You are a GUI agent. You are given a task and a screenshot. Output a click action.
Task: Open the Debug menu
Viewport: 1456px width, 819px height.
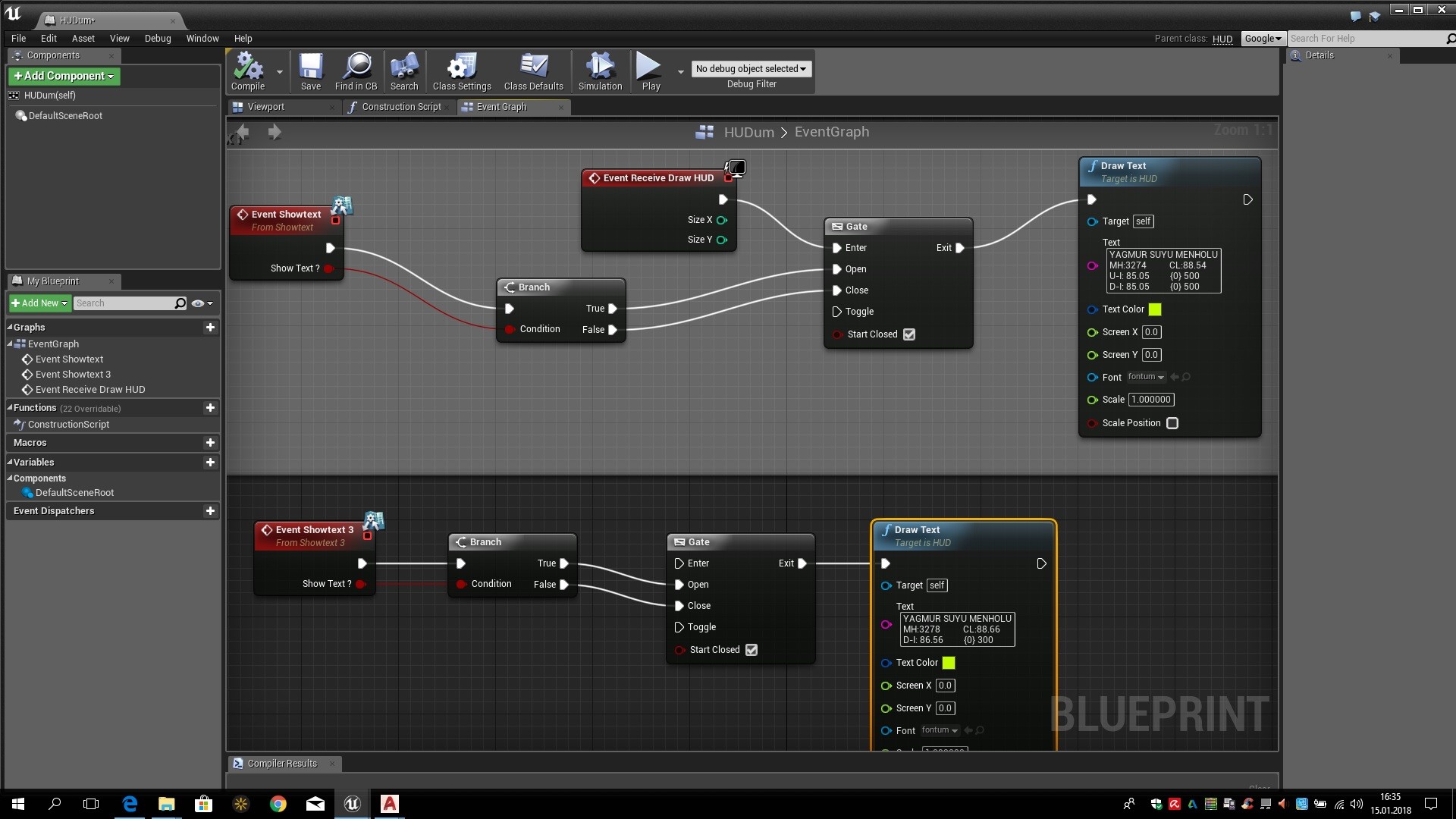158,39
